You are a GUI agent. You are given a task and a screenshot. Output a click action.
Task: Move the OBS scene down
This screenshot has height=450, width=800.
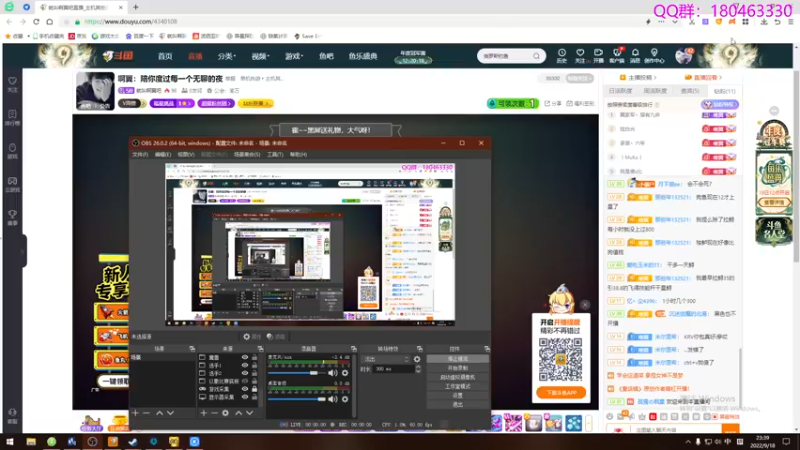click(x=170, y=413)
